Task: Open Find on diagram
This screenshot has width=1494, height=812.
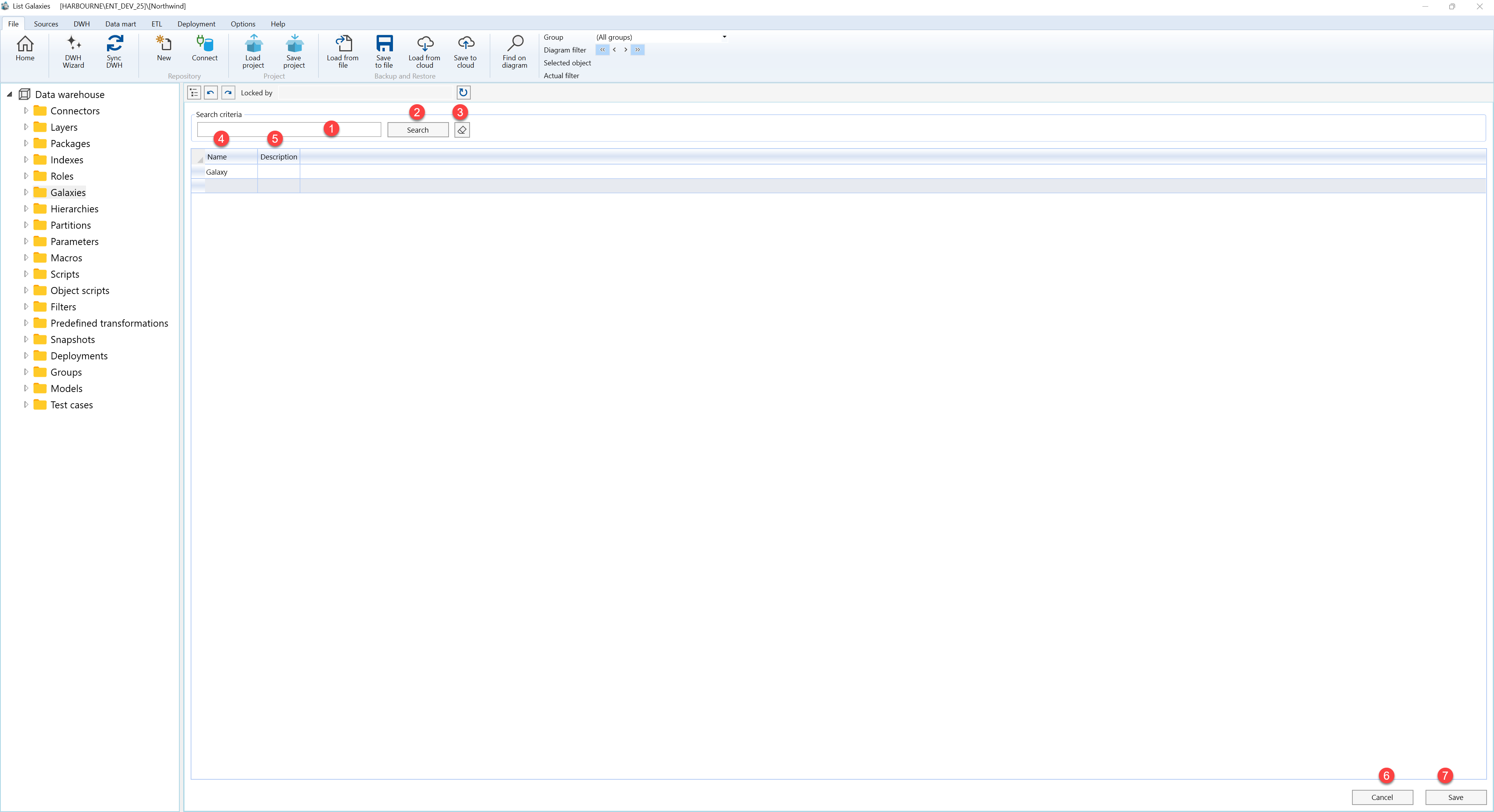Action: tap(514, 51)
